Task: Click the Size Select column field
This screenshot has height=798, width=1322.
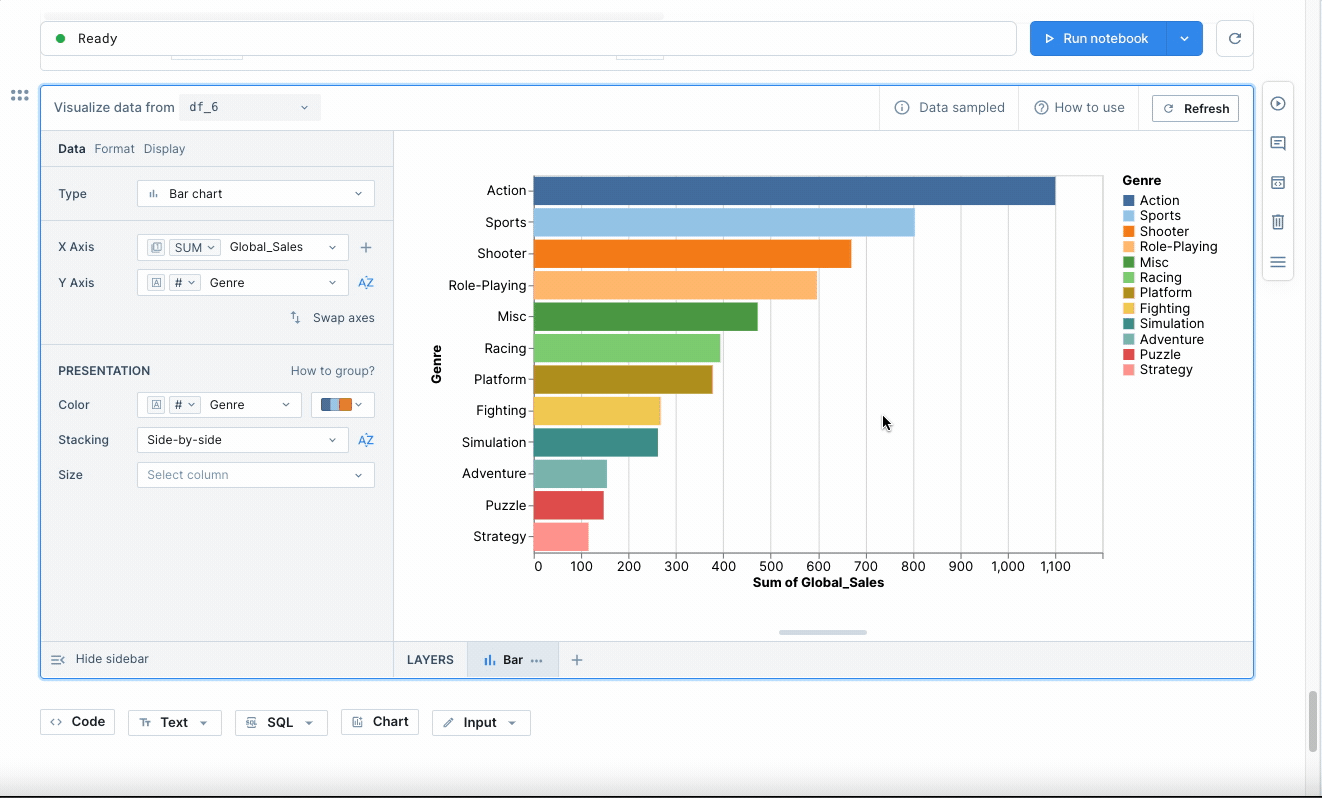Action: [x=255, y=475]
